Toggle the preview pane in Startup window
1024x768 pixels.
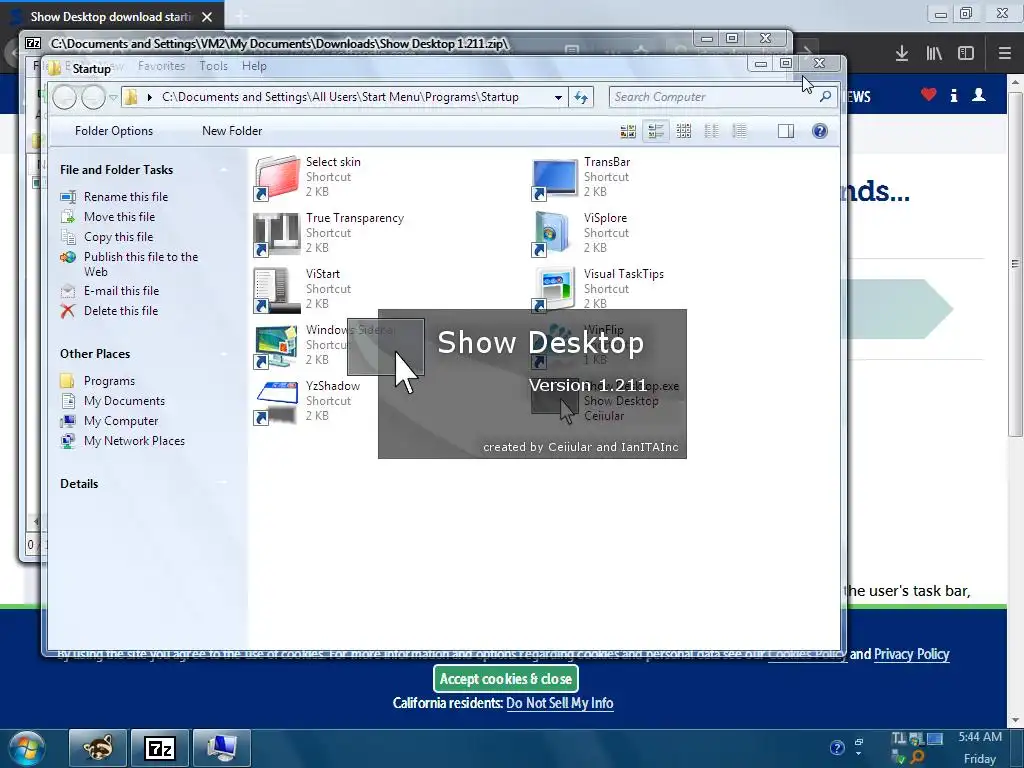(786, 131)
